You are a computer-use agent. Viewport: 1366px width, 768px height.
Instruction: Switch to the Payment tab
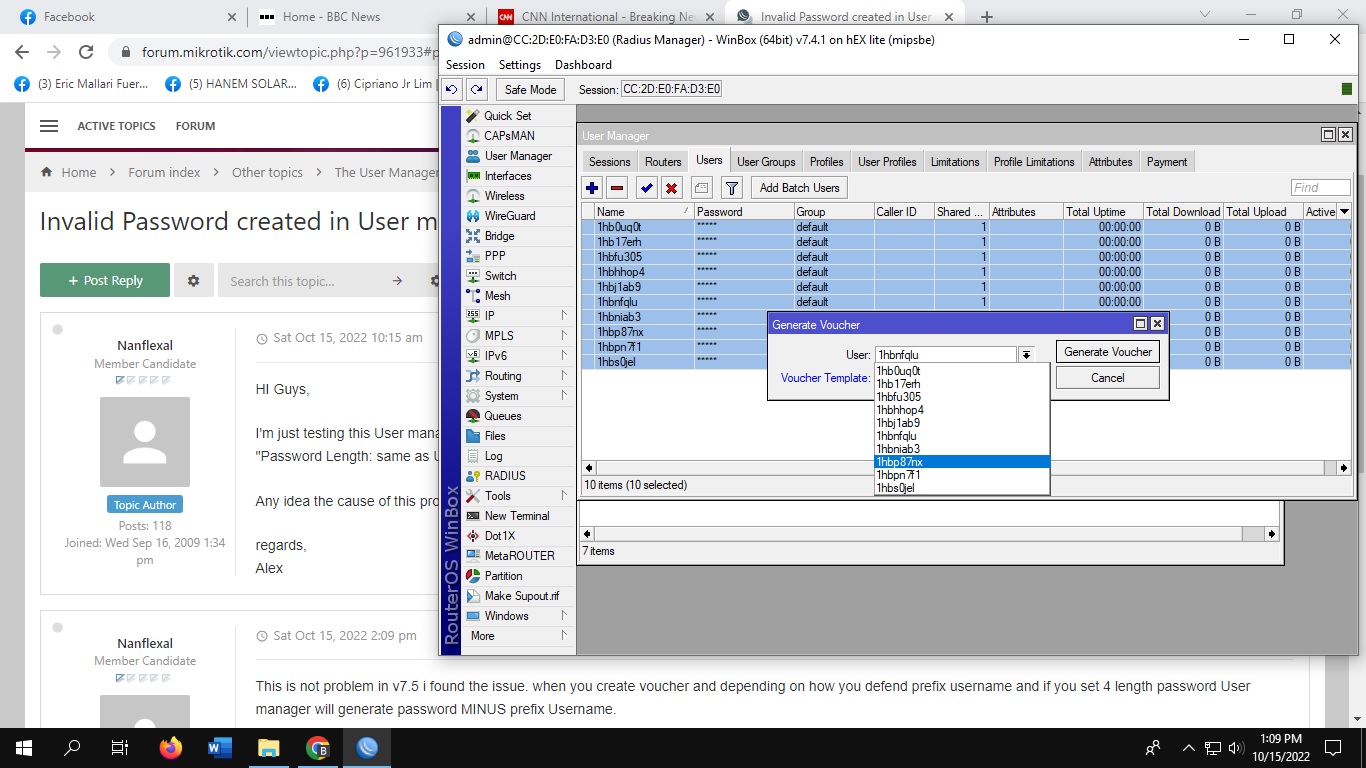pyautogui.click(x=1167, y=162)
